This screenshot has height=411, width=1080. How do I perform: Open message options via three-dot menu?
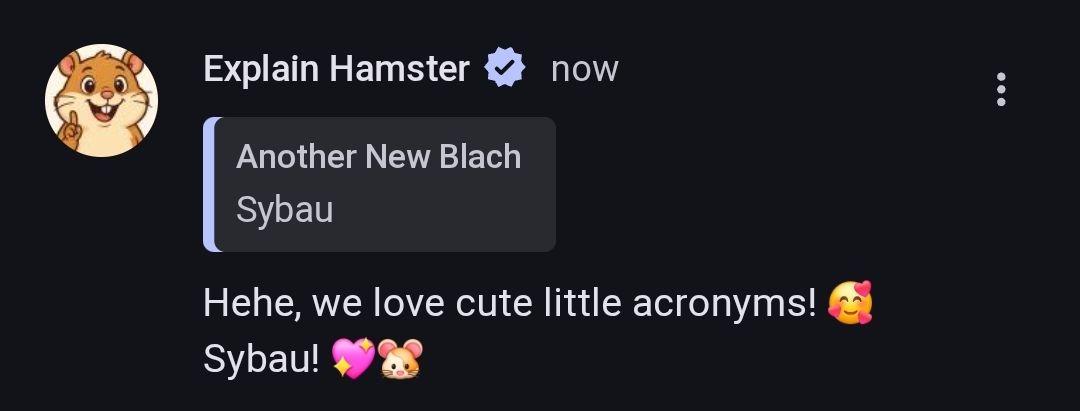click(1001, 89)
